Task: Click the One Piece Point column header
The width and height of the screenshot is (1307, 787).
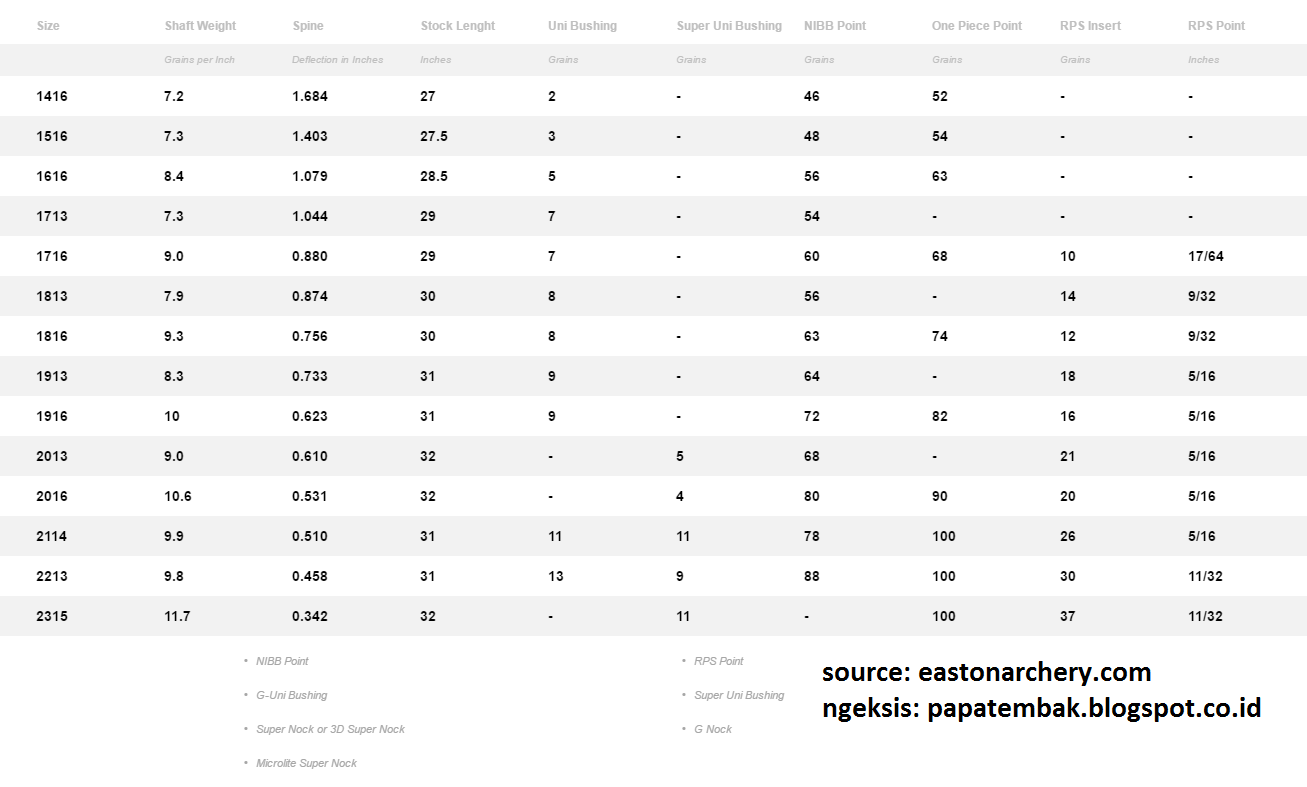Action: tap(976, 26)
